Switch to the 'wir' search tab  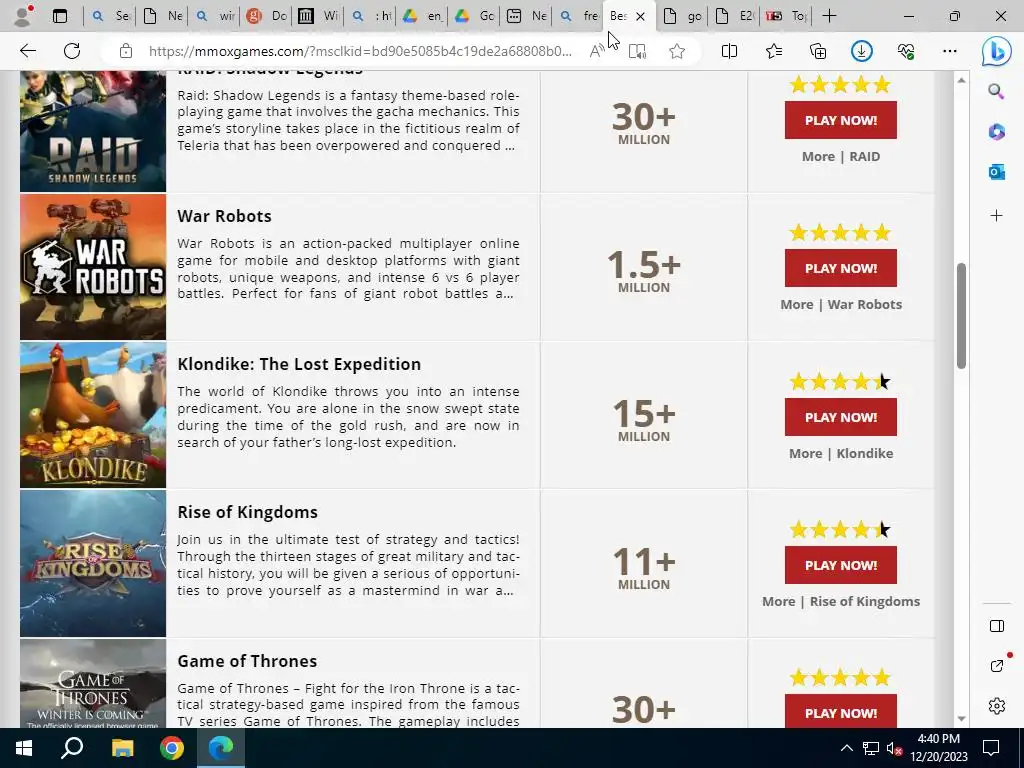point(215,16)
